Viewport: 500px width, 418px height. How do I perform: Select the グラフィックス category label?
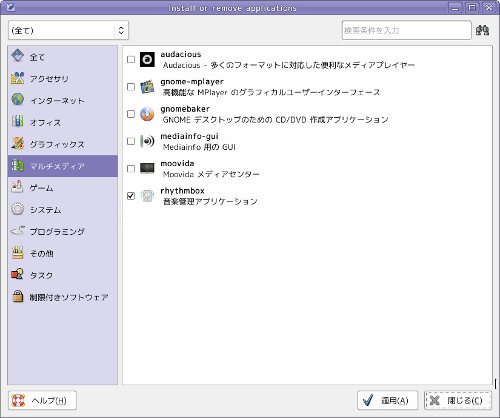(57, 144)
